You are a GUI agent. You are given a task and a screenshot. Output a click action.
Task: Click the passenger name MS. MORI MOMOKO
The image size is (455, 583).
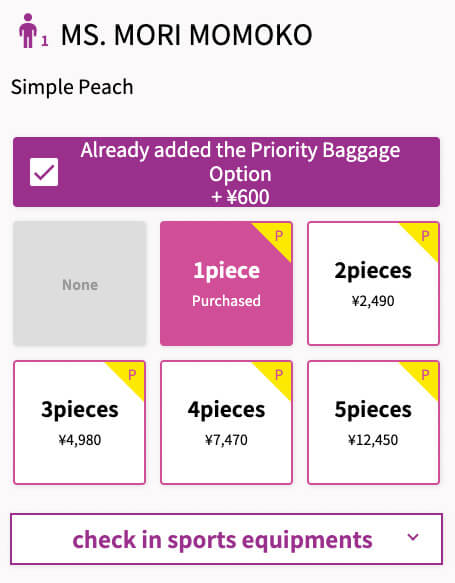click(187, 35)
